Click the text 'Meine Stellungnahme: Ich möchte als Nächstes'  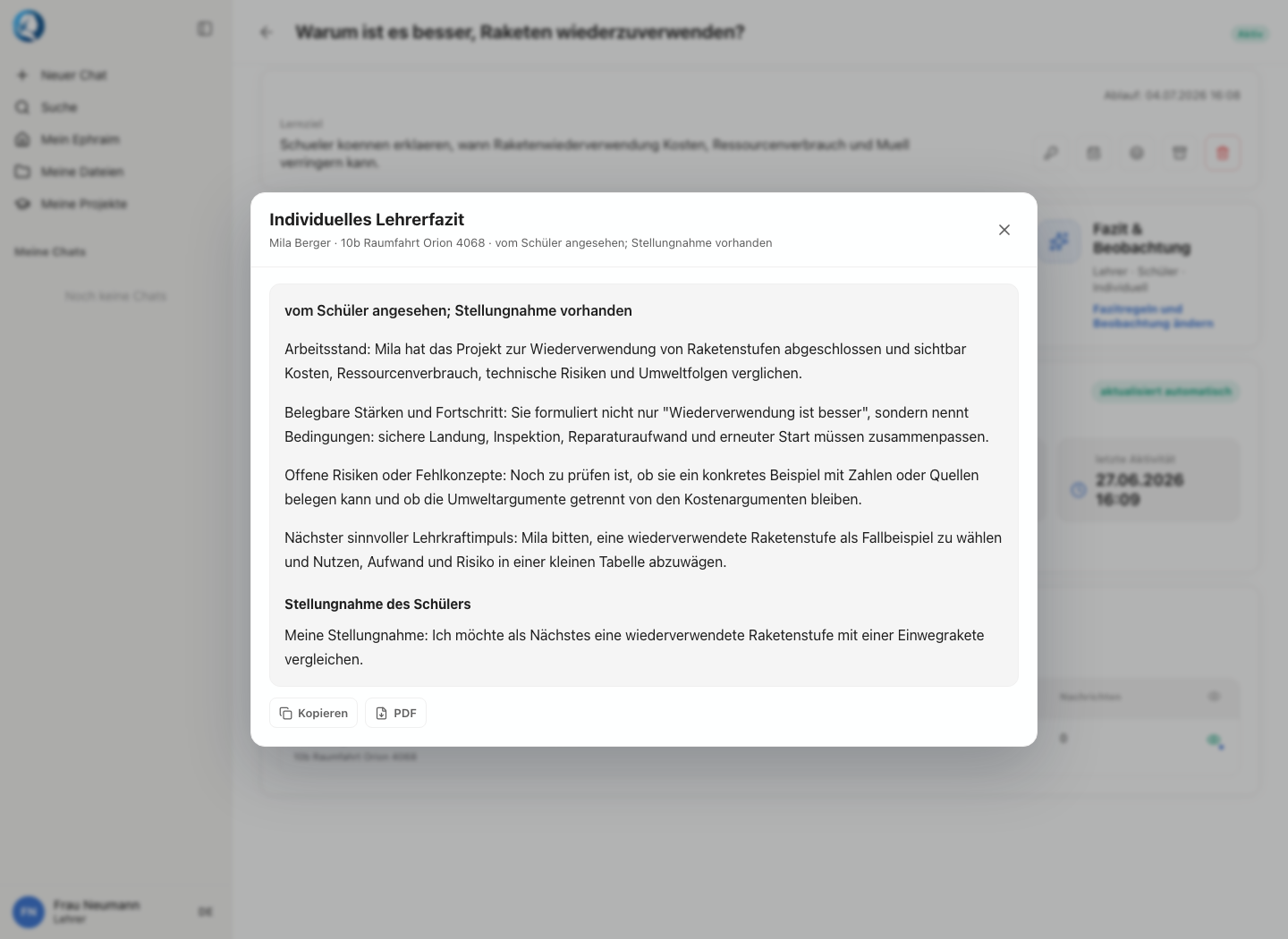(634, 647)
